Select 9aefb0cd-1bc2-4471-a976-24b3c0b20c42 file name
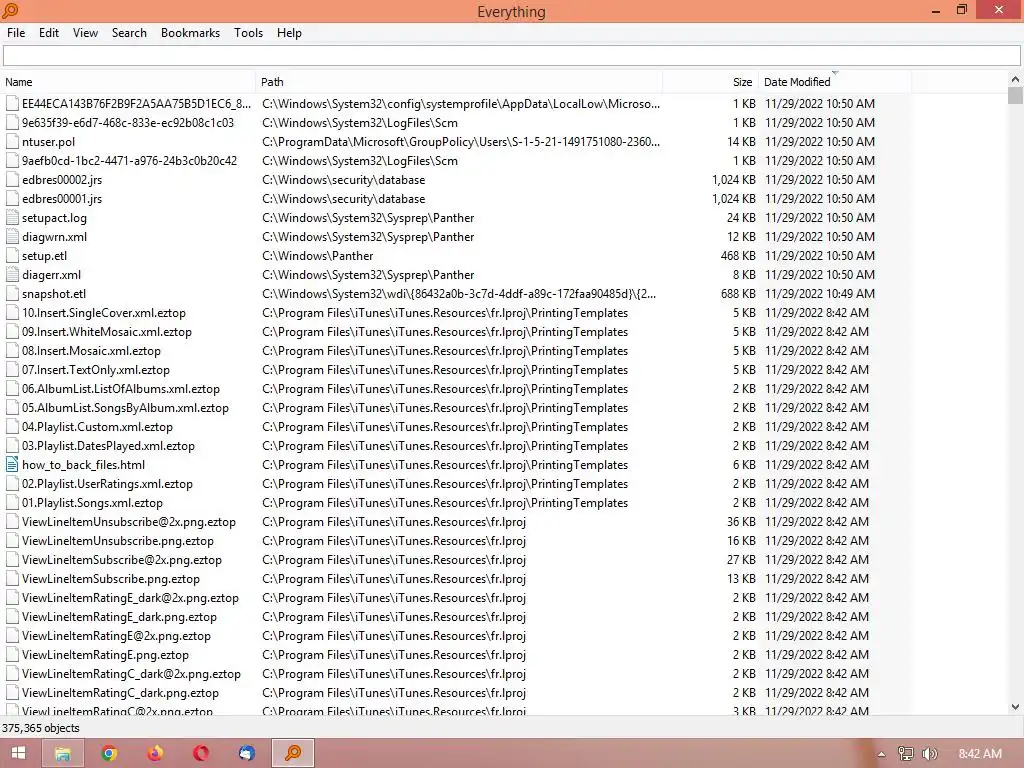This screenshot has height=768, width=1024. click(129, 161)
